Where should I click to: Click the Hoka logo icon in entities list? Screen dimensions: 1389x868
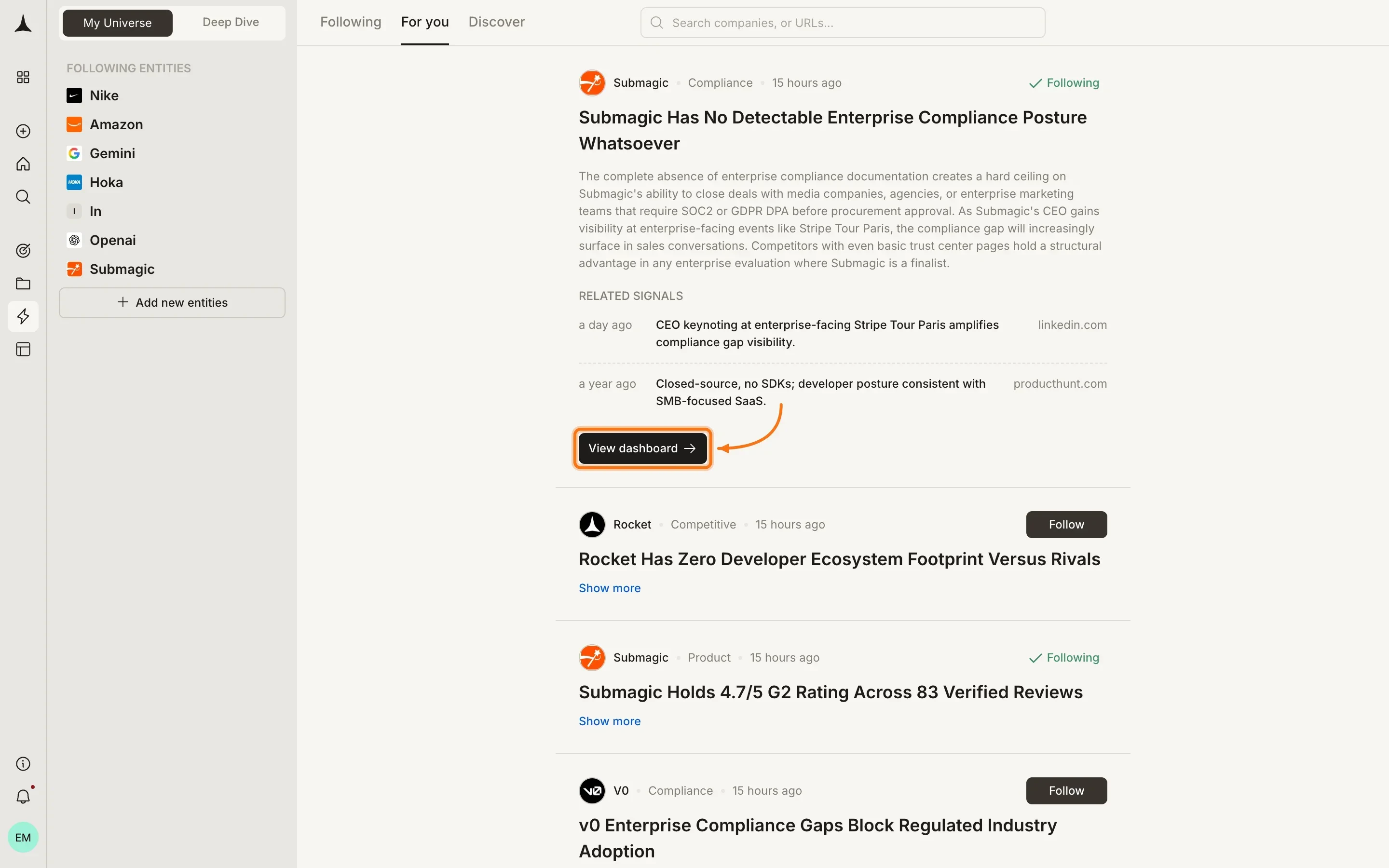pos(74,182)
